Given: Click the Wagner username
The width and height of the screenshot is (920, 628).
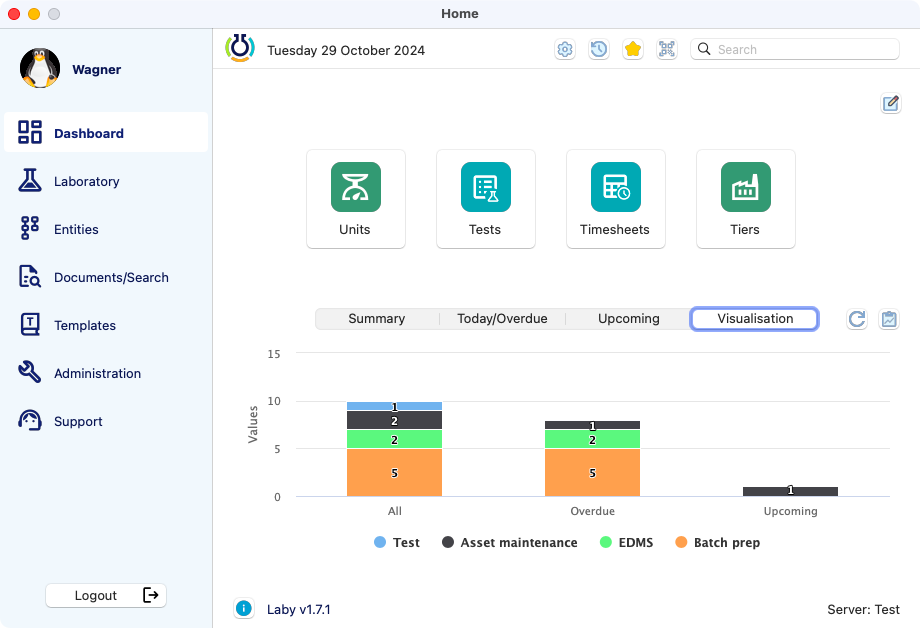Looking at the screenshot, I should click(x=97, y=69).
